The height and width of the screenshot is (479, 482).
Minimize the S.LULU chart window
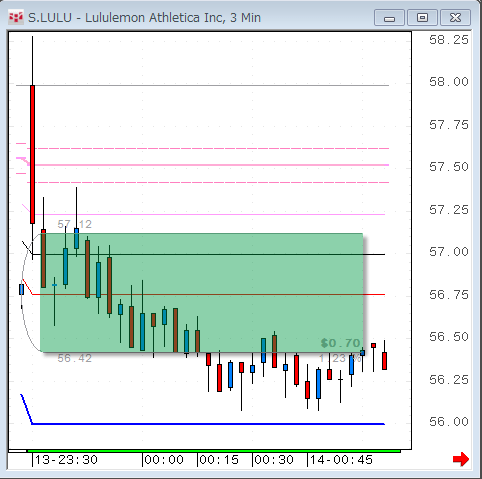[389, 18]
